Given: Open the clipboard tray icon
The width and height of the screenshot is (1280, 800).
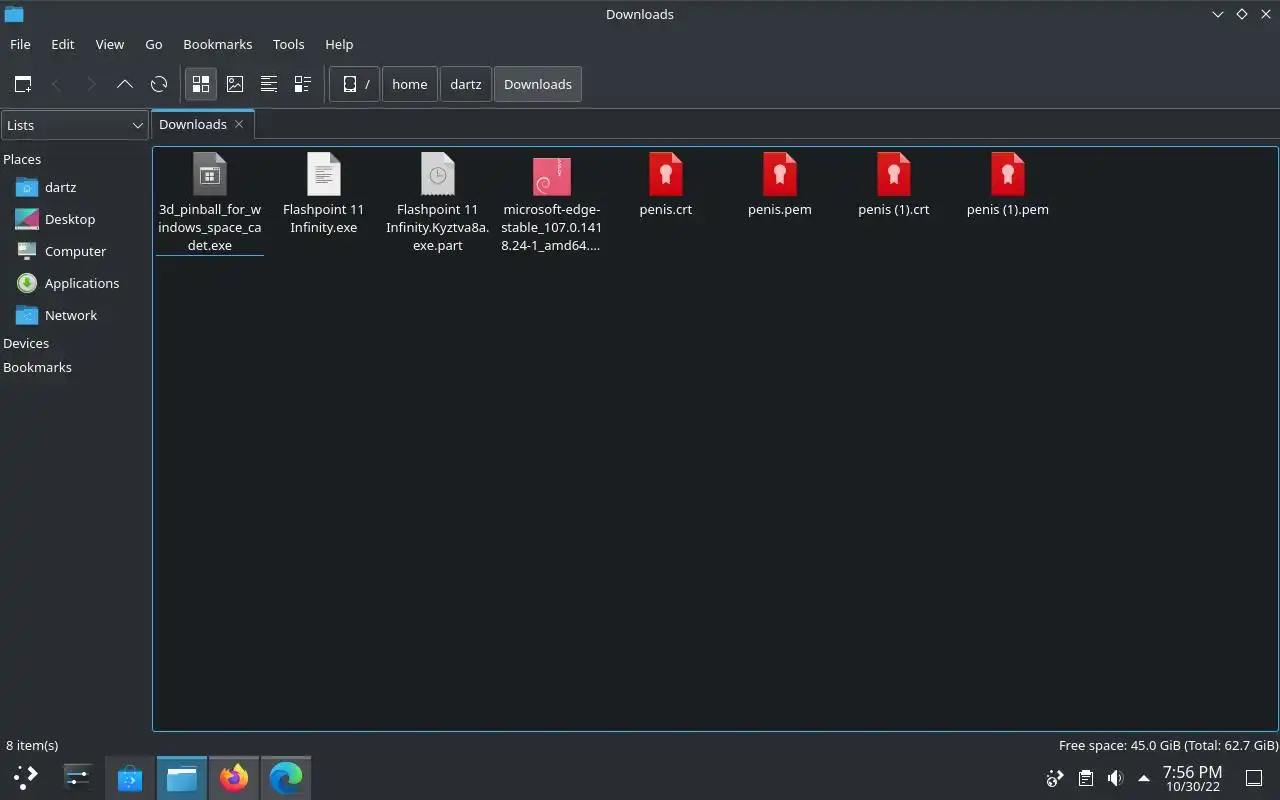Looking at the screenshot, I should 1086,778.
